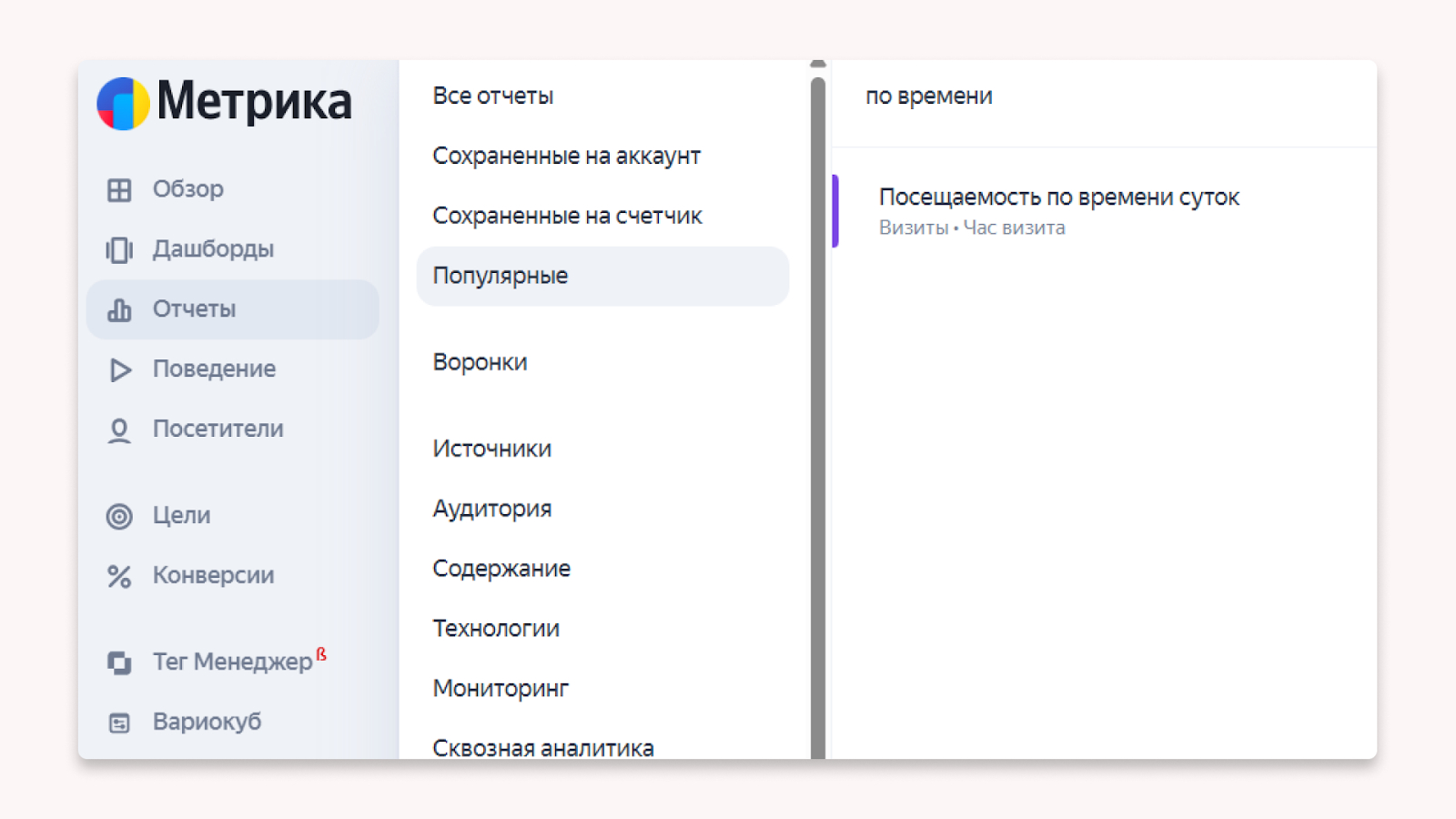Expand the Источники report category
Screen dimensions: 1456x819
[x=491, y=449]
